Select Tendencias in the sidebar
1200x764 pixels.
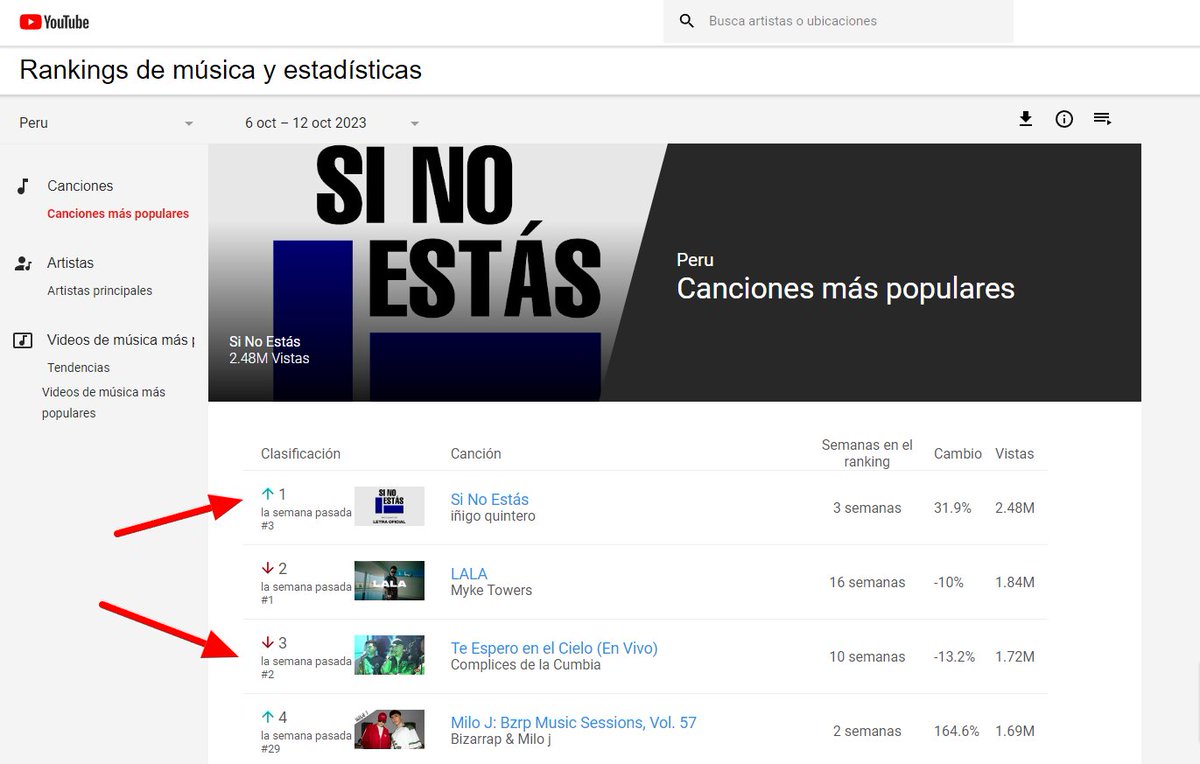pos(78,368)
